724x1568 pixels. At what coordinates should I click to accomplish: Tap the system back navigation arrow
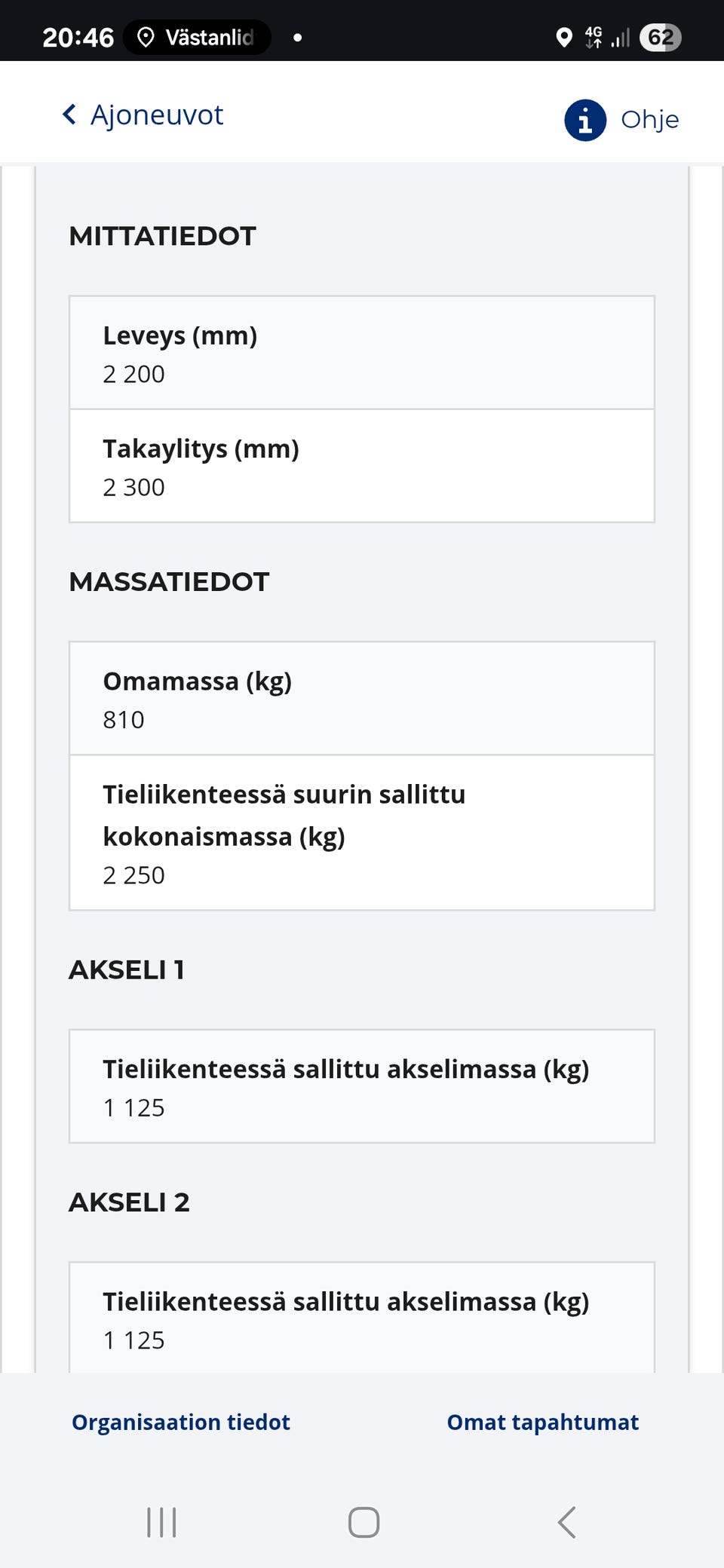click(567, 1523)
